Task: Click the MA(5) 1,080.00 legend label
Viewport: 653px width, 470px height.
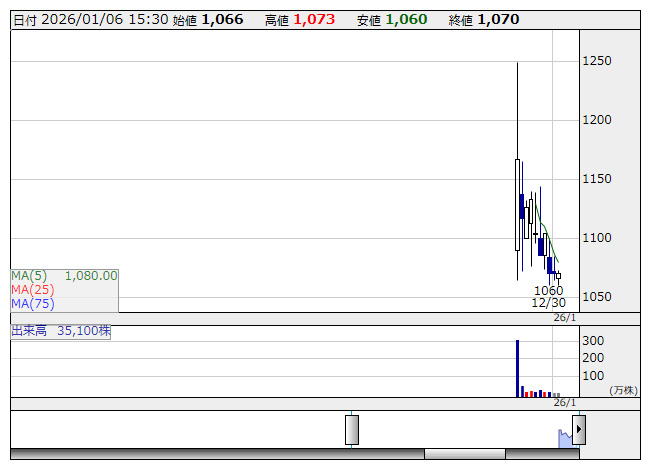Action: click(64, 276)
